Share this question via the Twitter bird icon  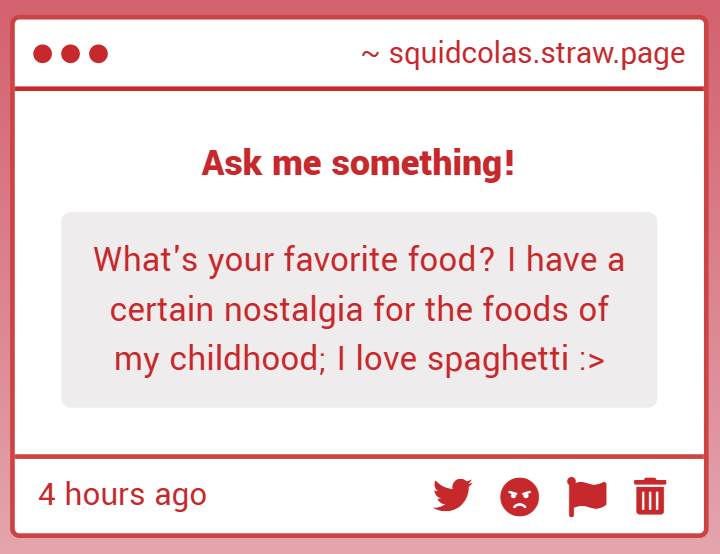[x=452, y=495]
